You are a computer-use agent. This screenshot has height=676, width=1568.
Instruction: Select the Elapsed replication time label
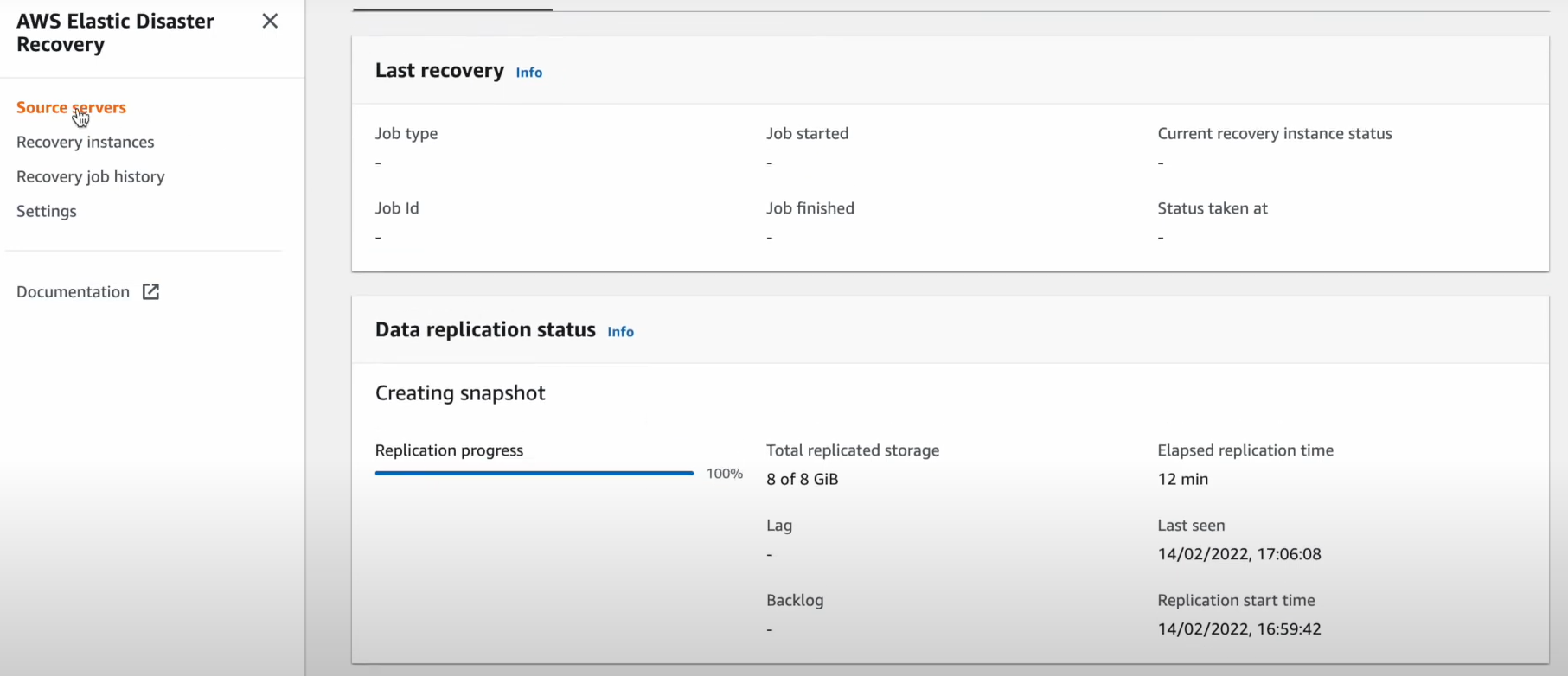click(x=1245, y=450)
